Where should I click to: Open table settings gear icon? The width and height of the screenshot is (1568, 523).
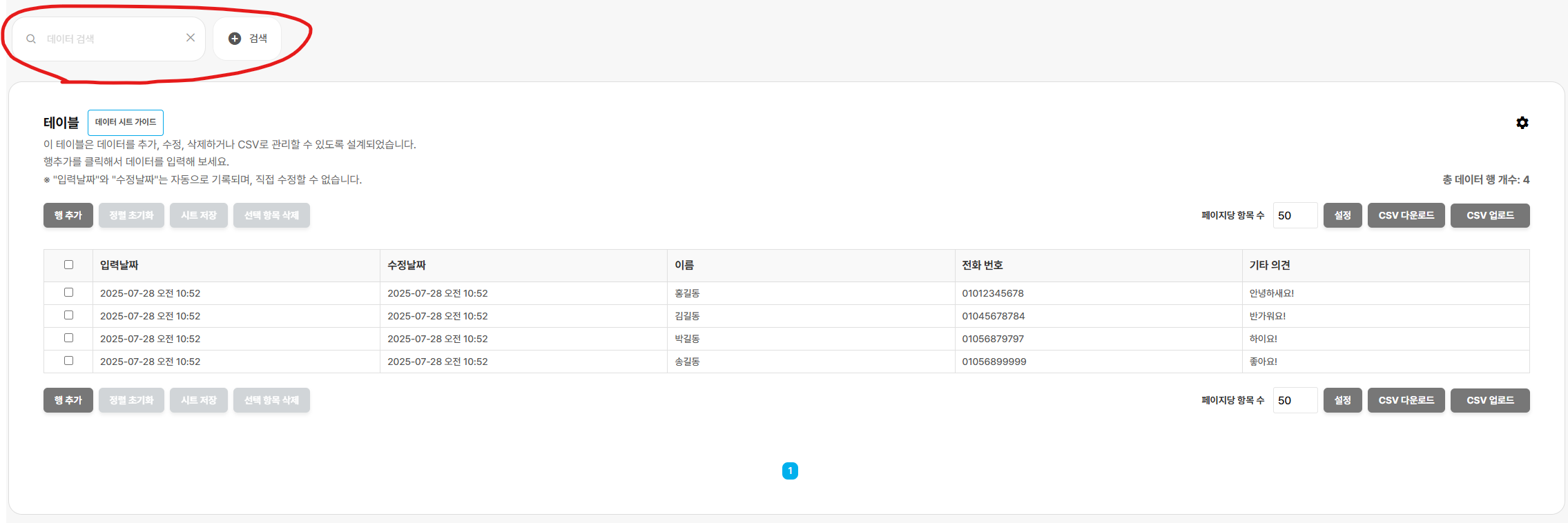point(1522,123)
